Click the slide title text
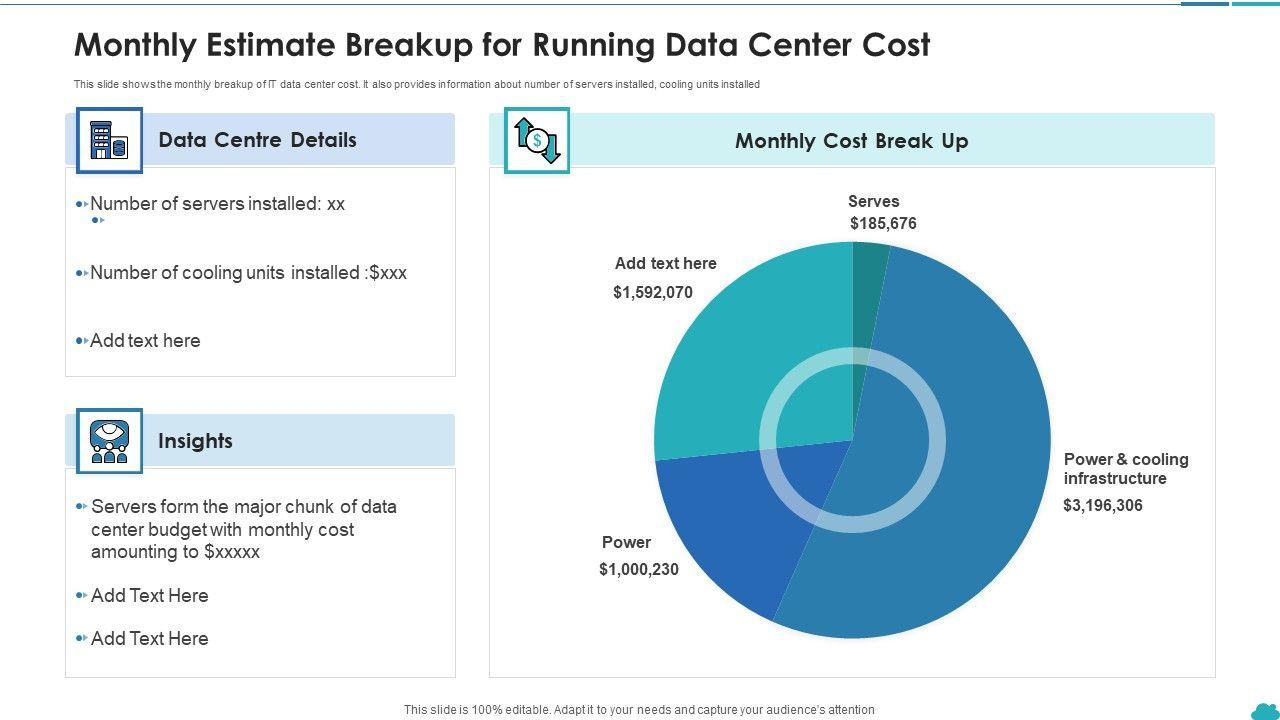The width and height of the screenshot is (1280, 720). [x=502, y=45]
